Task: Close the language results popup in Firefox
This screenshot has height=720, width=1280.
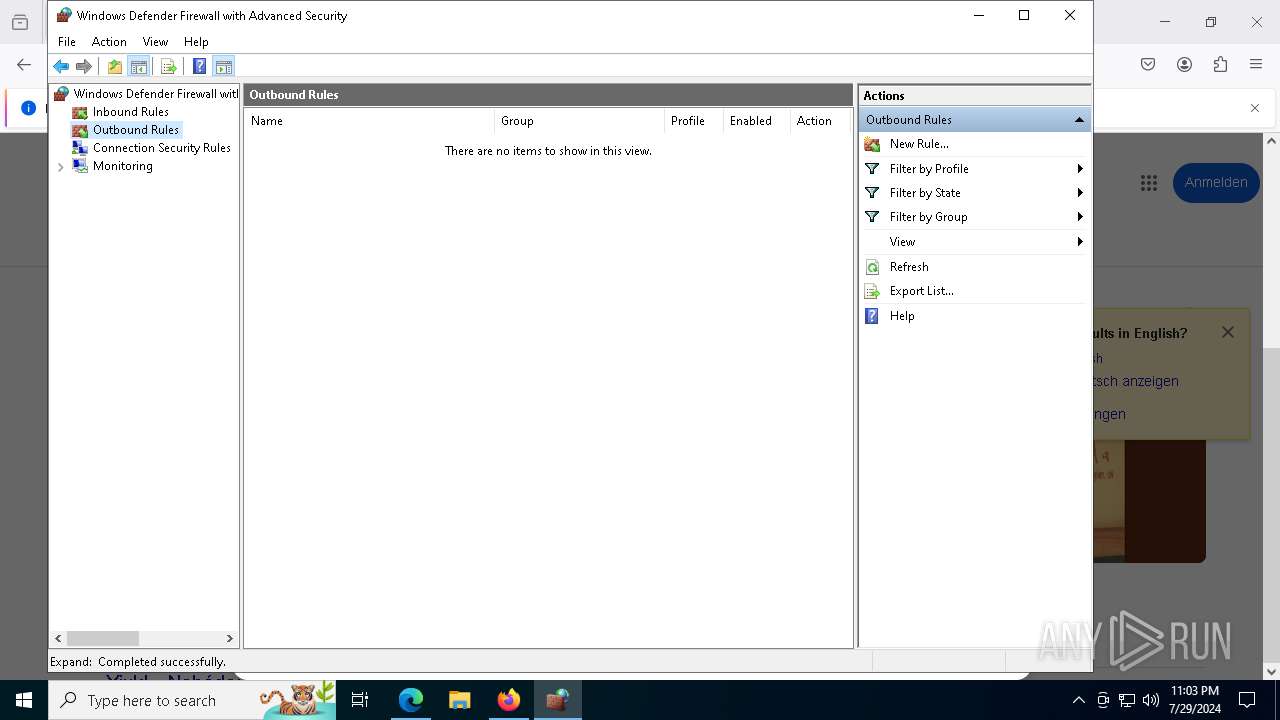Action: tap(1228, 332)
